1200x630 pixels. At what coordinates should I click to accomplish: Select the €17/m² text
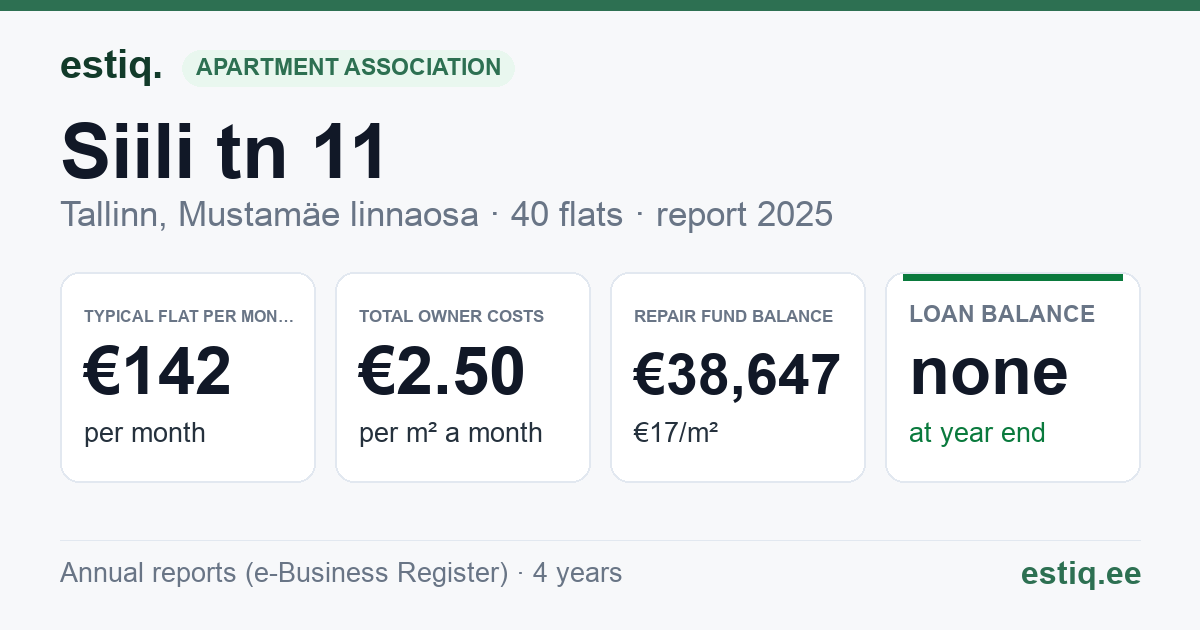(675, 433)
